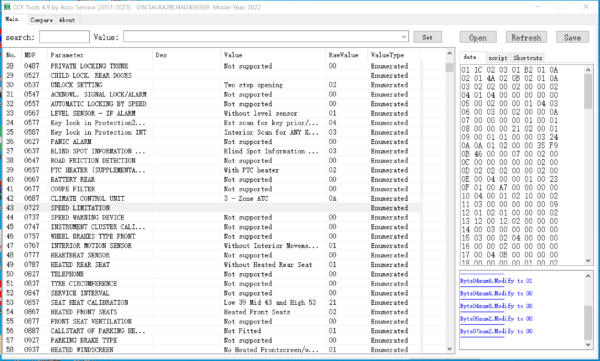Open the Shortcuts tab
The height and width of the screenshot is (361, 600).
528,58
